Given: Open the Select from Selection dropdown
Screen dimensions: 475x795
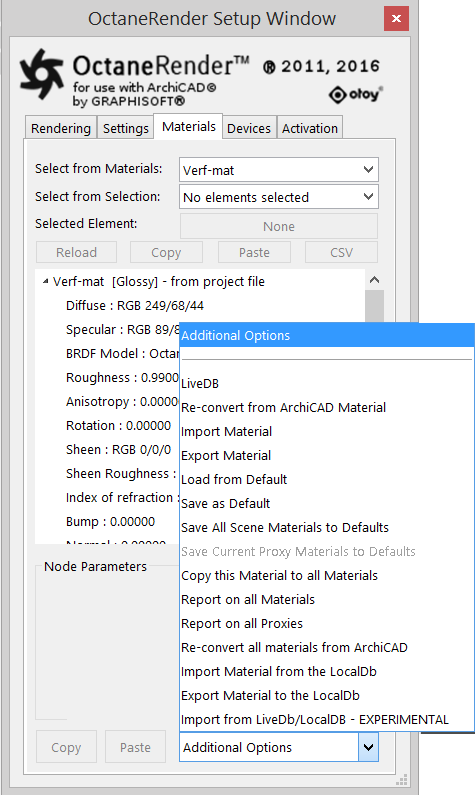Looking at the screenshot, I should pyautogui.click(x=279, y=197).
